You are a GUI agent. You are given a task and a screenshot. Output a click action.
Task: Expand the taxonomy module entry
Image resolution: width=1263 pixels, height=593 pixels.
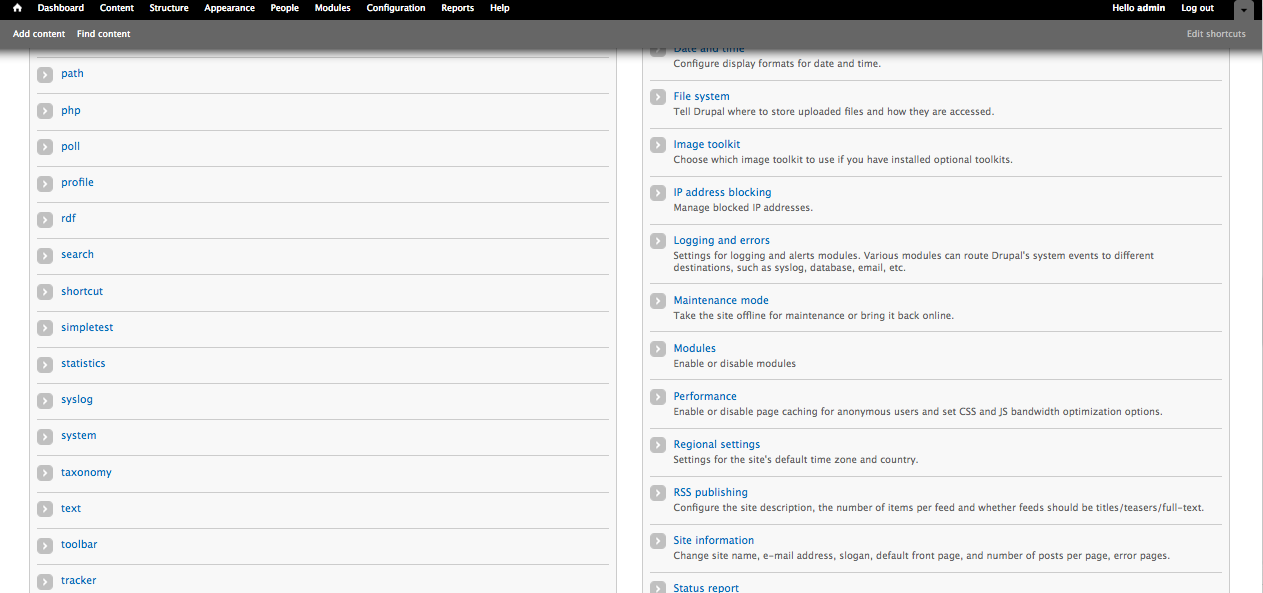[45, 472]
